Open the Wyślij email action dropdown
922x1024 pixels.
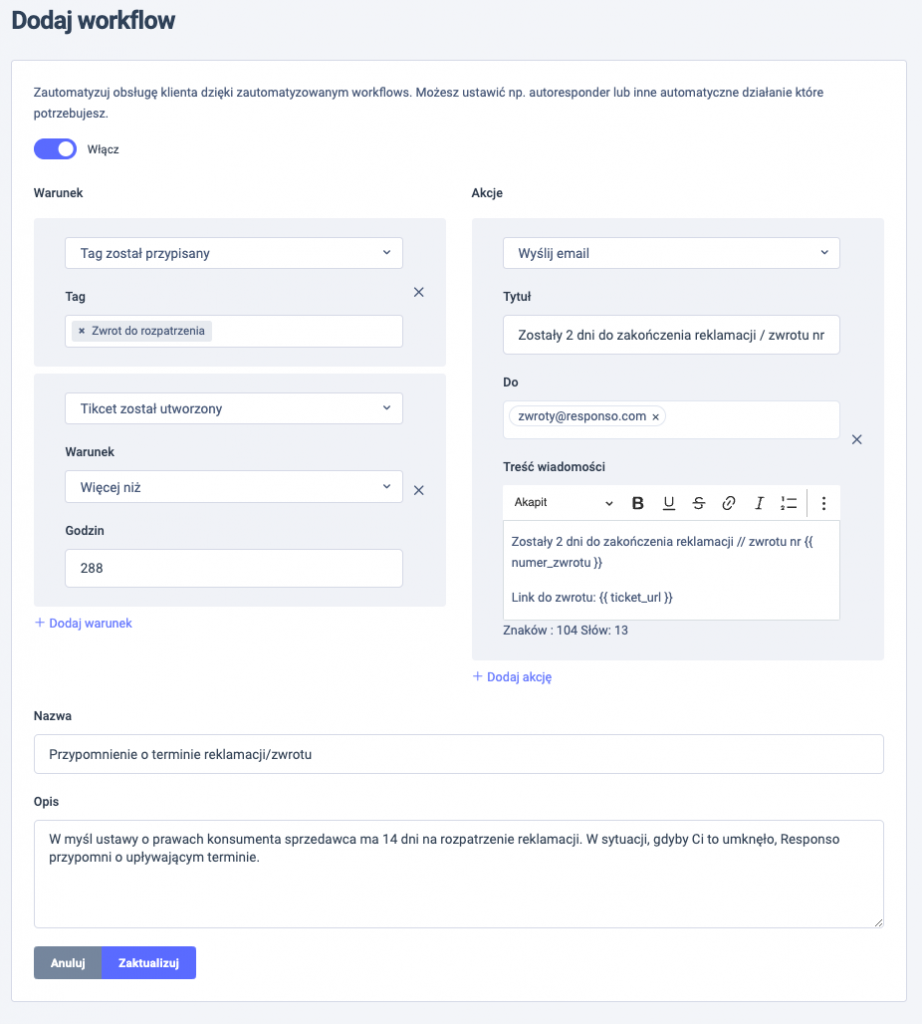(x=671, y=253)
